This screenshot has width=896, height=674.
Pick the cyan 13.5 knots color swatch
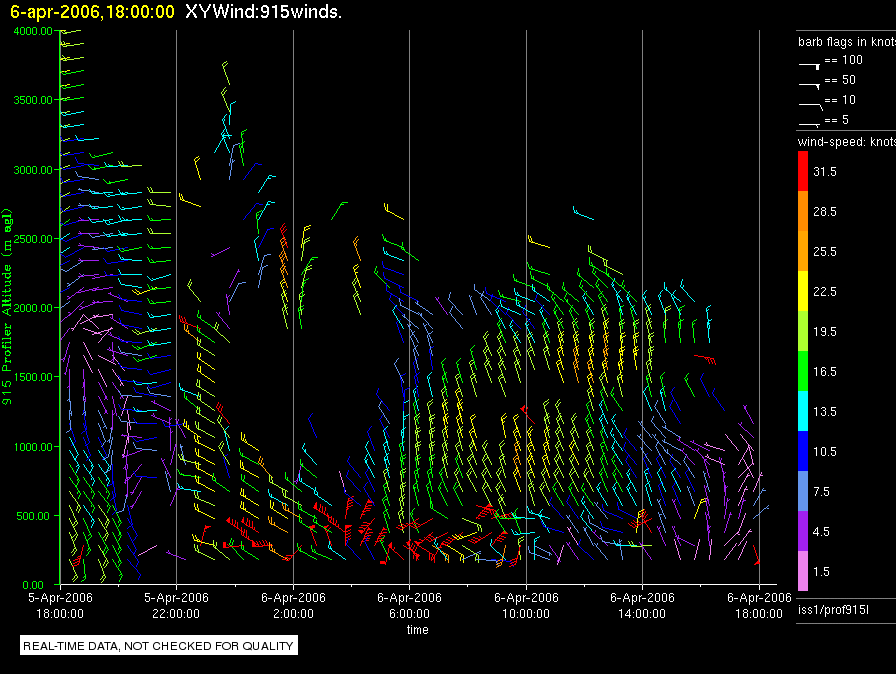click(802, 411)
